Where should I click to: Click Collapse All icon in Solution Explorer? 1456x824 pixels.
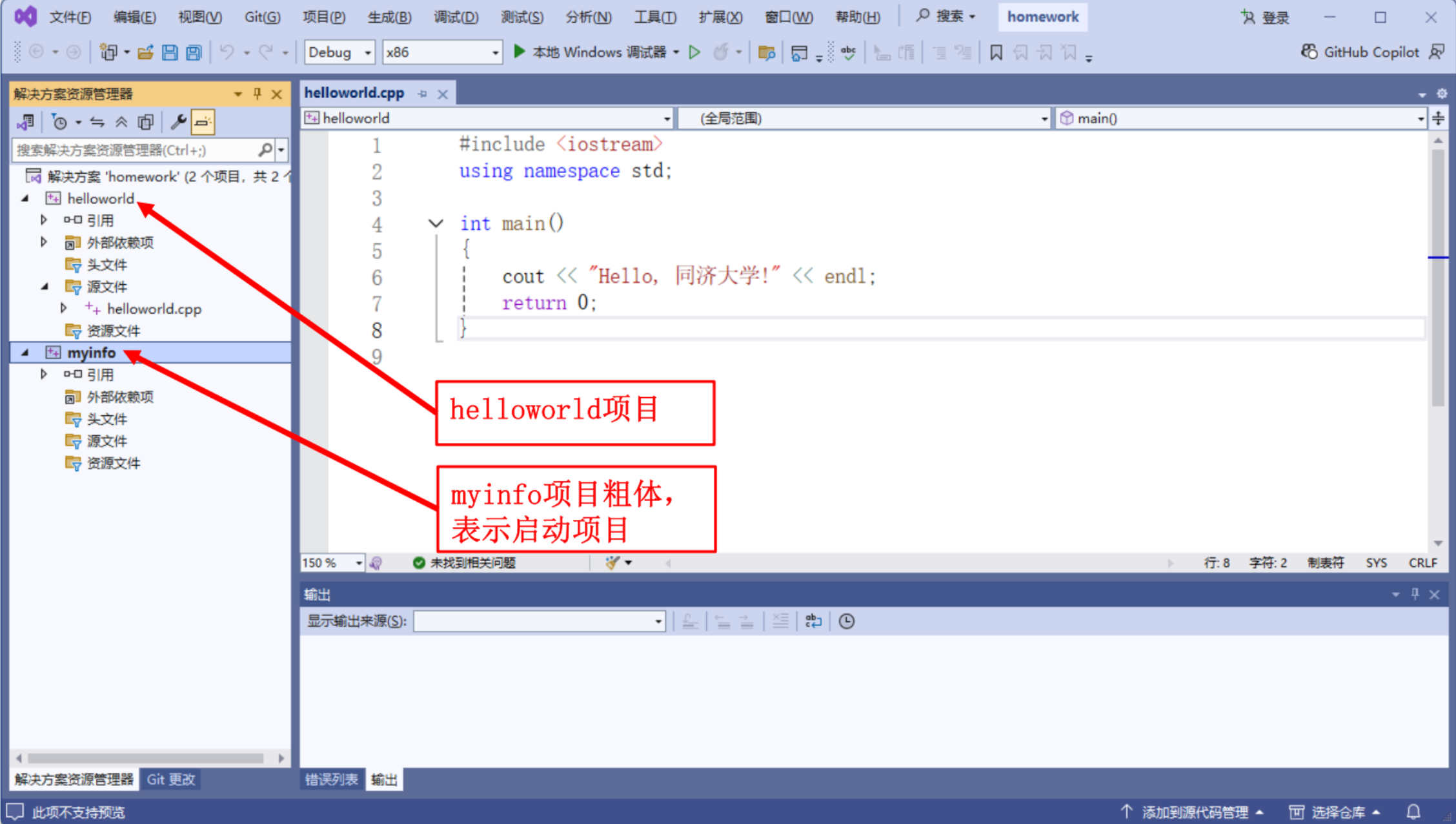coord(121,121)
